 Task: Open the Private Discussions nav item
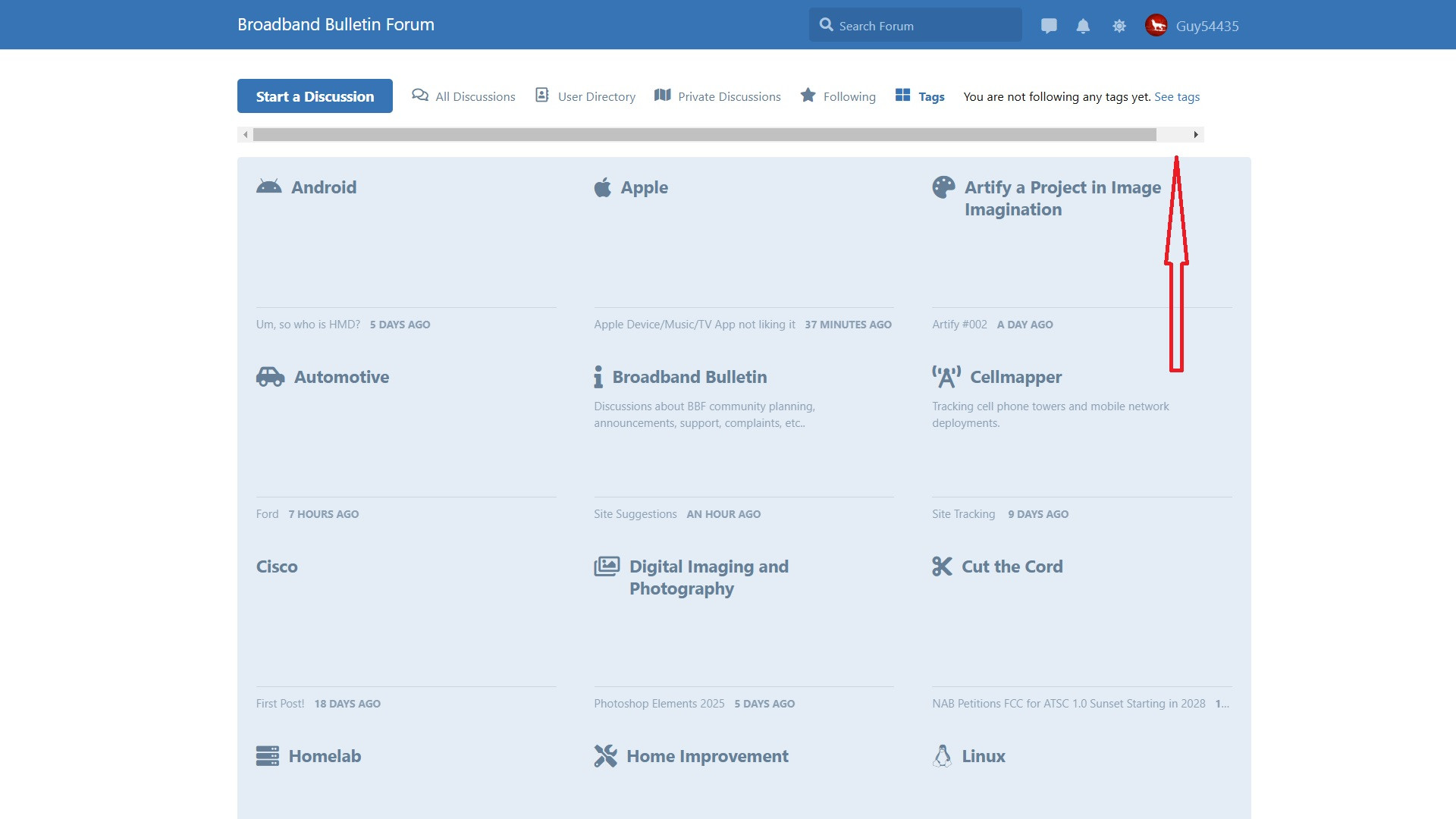(x=717, y=96)
